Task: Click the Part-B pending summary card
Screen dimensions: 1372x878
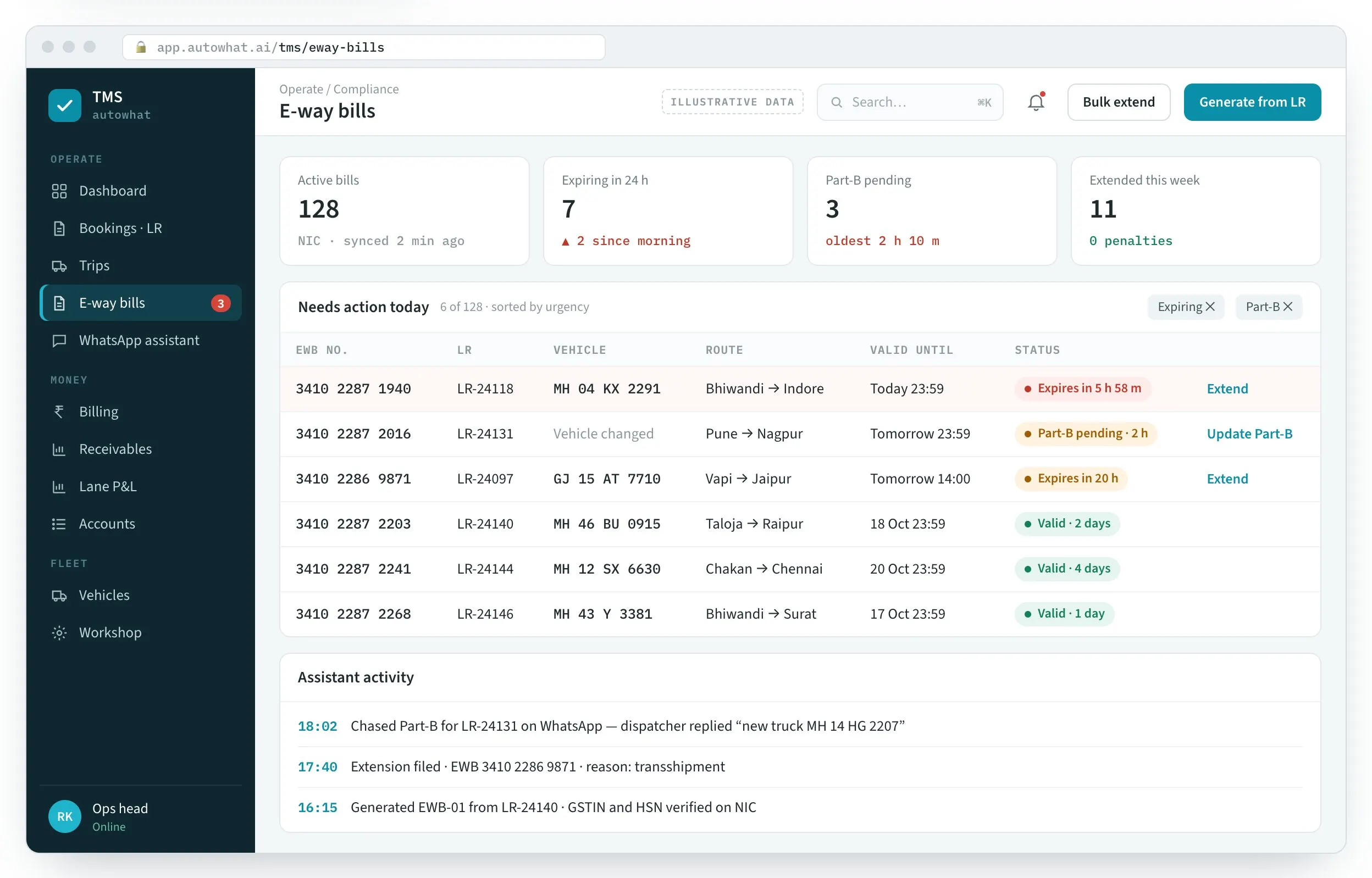Action: [932, 211]
